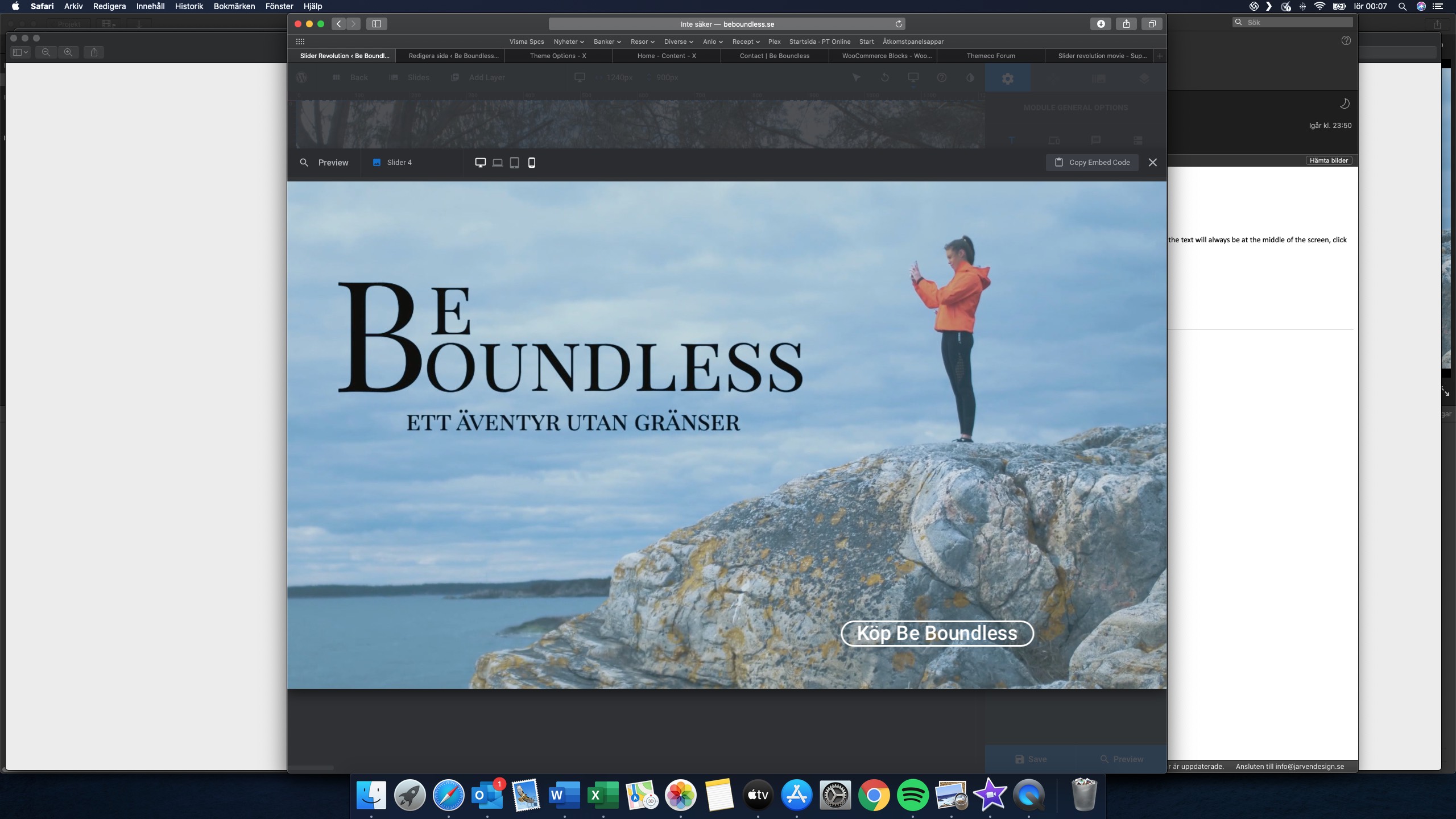Open the Visma Spcs bookmark

(x=527, y=42)
